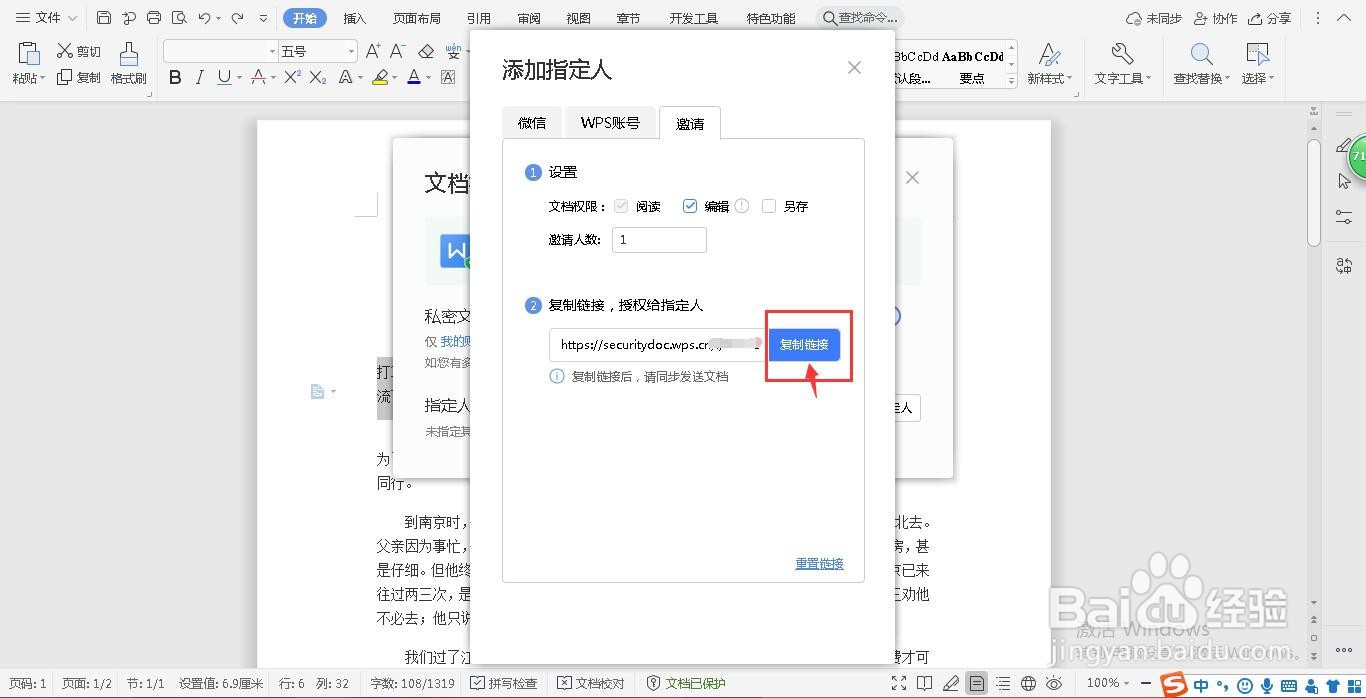Screen dimensions: 1366x698
Task: Click the New Style (新样式) icon
Action: coord(1049,54)
